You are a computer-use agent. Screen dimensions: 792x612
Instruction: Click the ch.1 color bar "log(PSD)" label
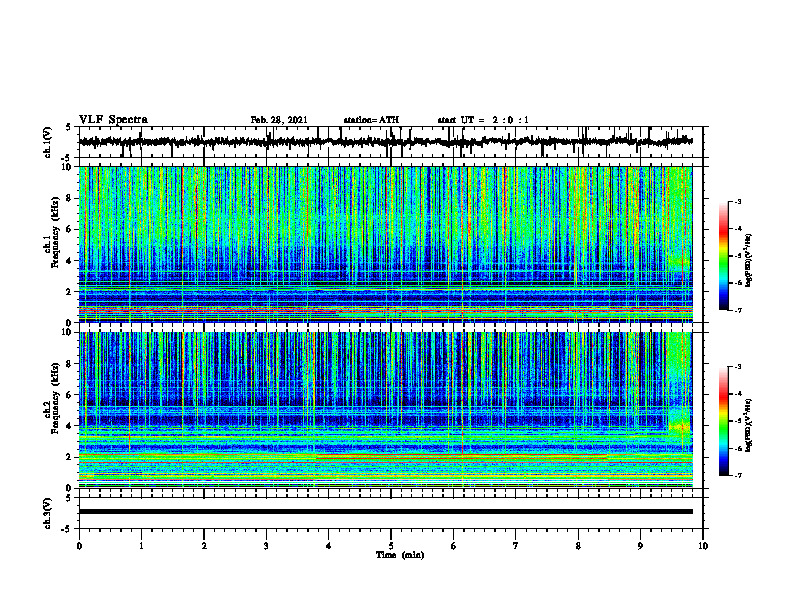[x=748, y=261]
